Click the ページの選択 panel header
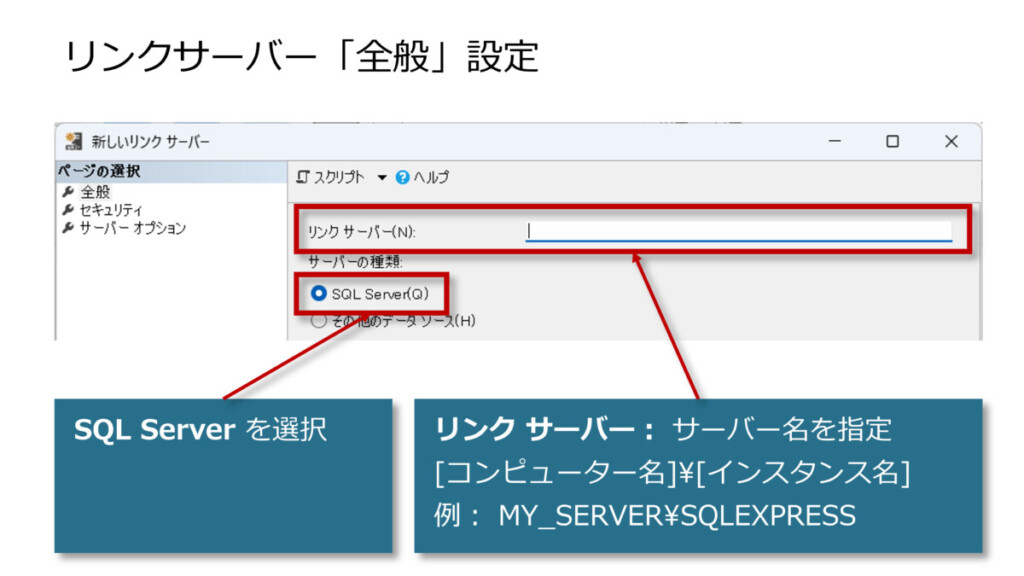 [x=100, y=171]
